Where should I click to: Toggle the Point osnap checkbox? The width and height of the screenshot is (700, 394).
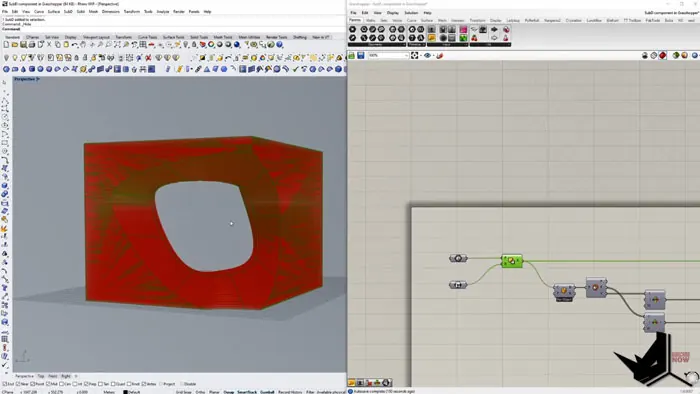point(33,384)
